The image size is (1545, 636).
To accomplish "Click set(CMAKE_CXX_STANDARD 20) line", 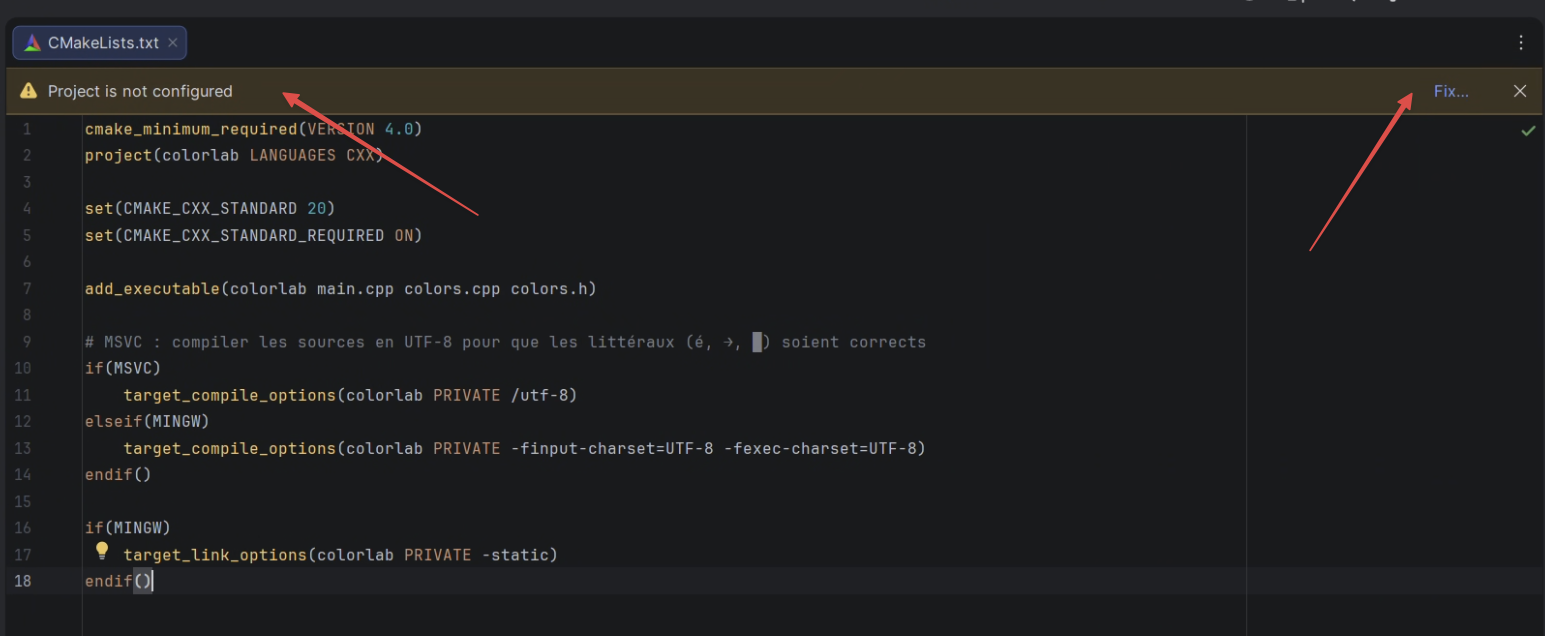I will [210, 209].
